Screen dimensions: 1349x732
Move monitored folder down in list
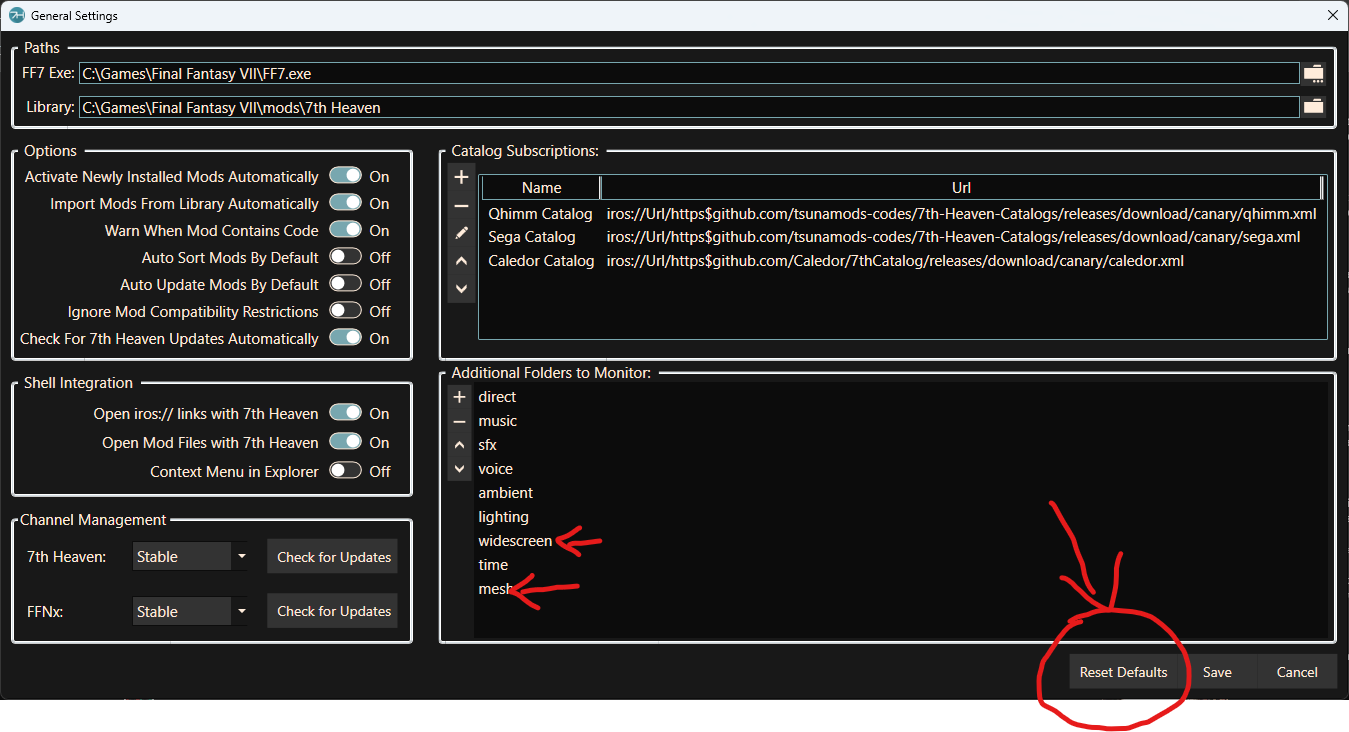click(460, 469)
